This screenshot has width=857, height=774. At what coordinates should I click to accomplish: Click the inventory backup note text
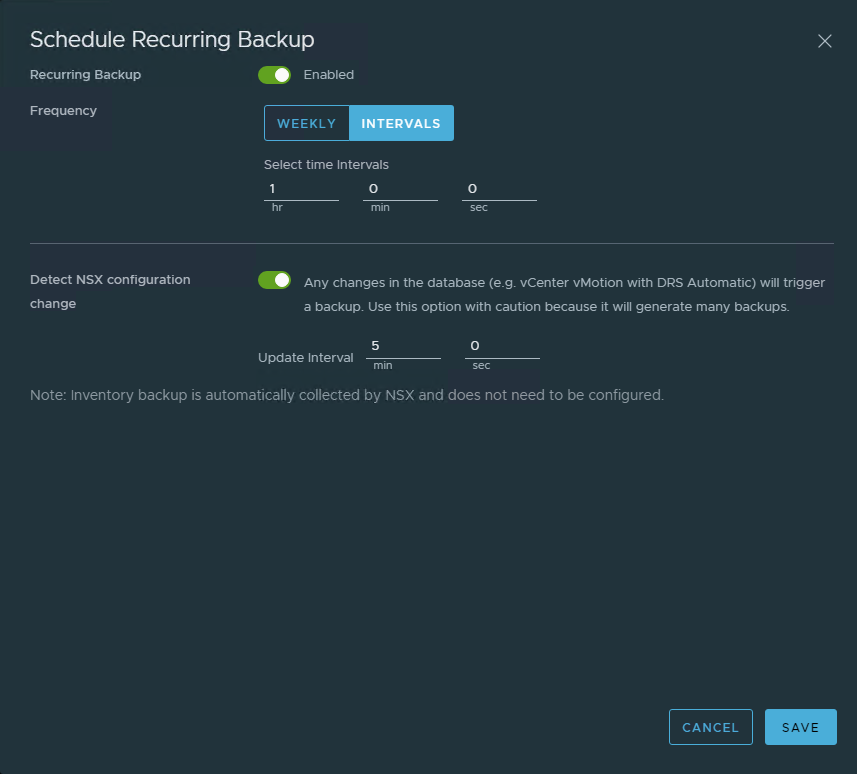347,395
